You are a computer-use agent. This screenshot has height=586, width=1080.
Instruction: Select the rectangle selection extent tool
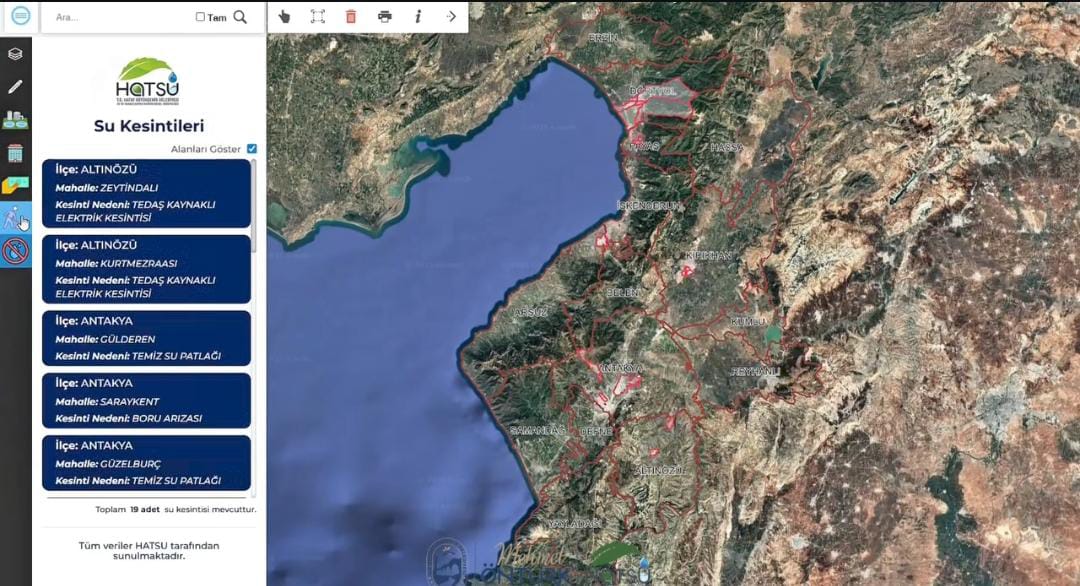(x=317, y=17)
